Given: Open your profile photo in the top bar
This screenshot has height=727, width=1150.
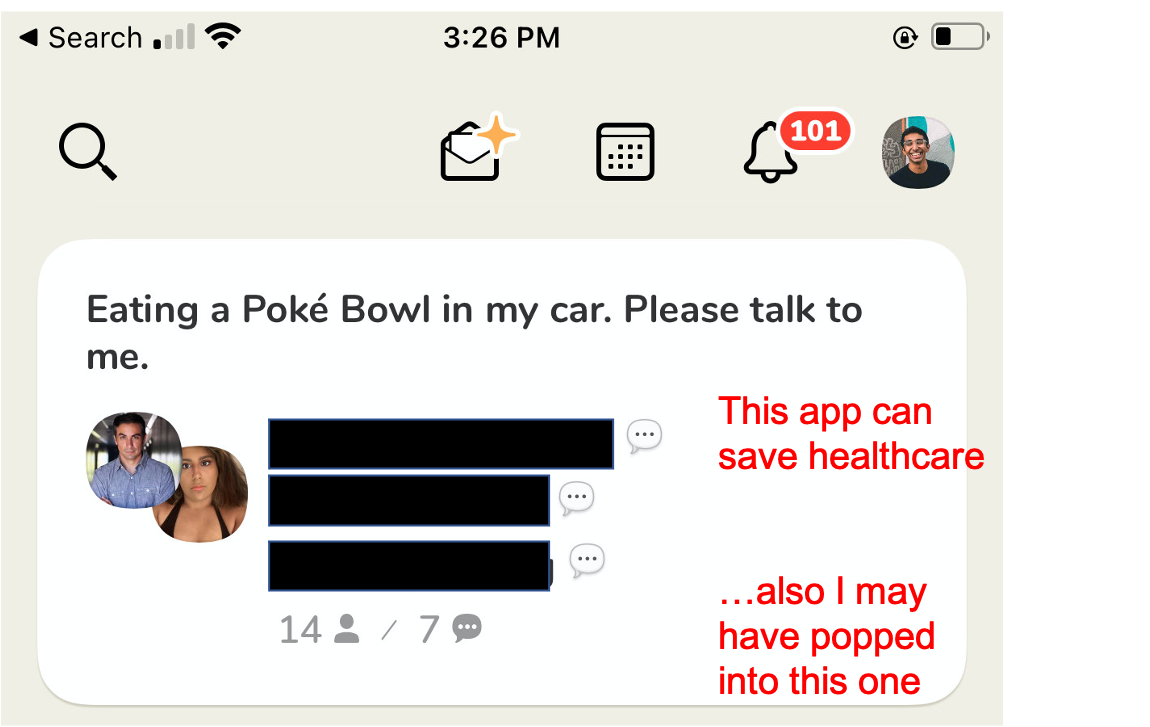Looking at the screenshot, I should coord(918,152).
